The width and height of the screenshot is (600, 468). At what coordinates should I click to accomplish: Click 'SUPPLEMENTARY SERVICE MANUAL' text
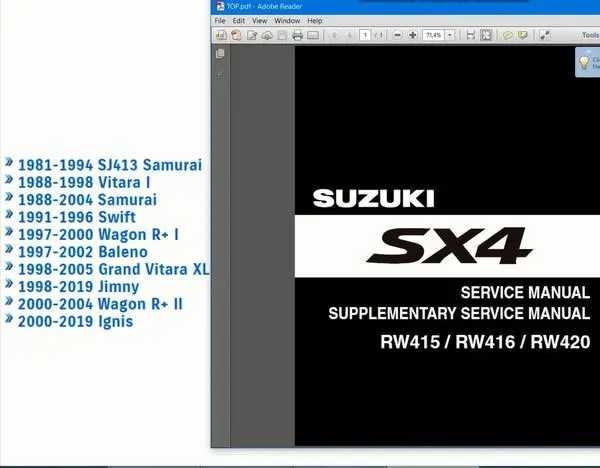click(x=459, y=313)
